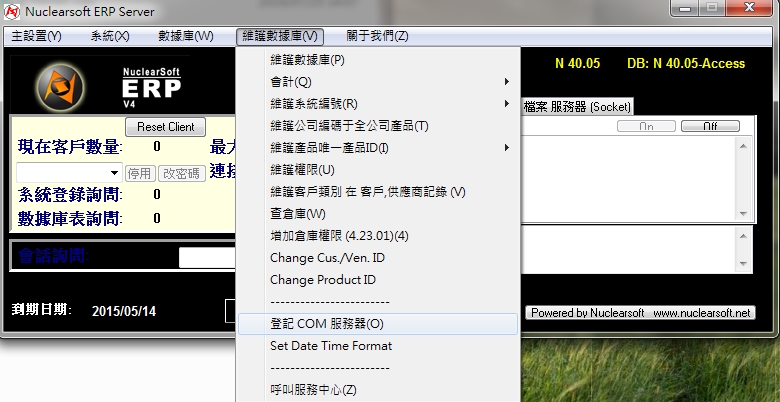Click the expiry date 2015/05/14

(x=124, y=311)
